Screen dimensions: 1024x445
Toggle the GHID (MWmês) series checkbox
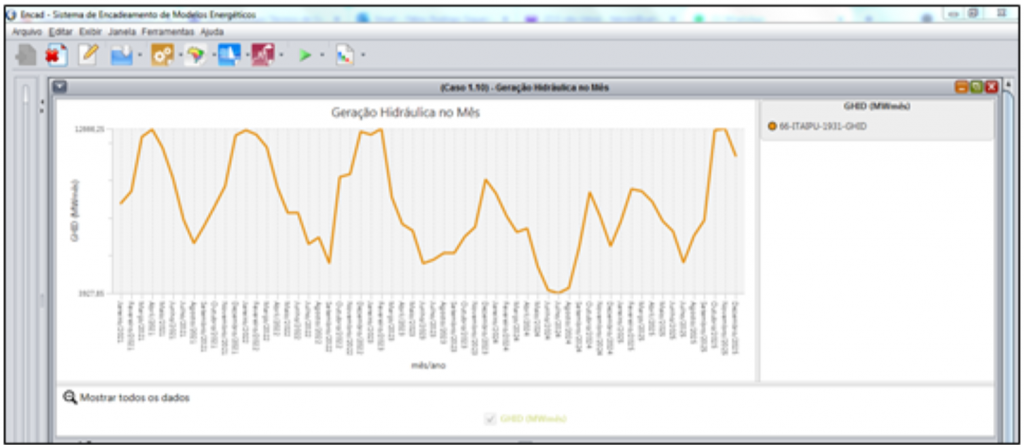(x=490, y=419)
